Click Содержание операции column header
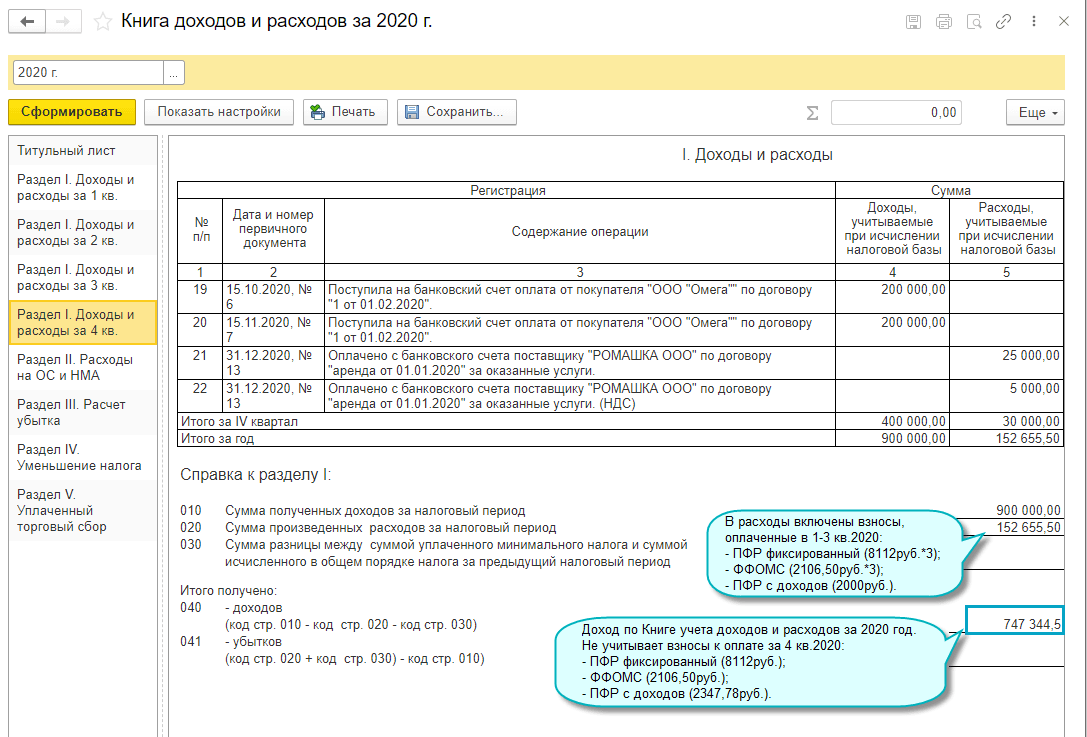The height and width of the screenshot is (737, 1087). pyautogui.click(x=580, y=232)
